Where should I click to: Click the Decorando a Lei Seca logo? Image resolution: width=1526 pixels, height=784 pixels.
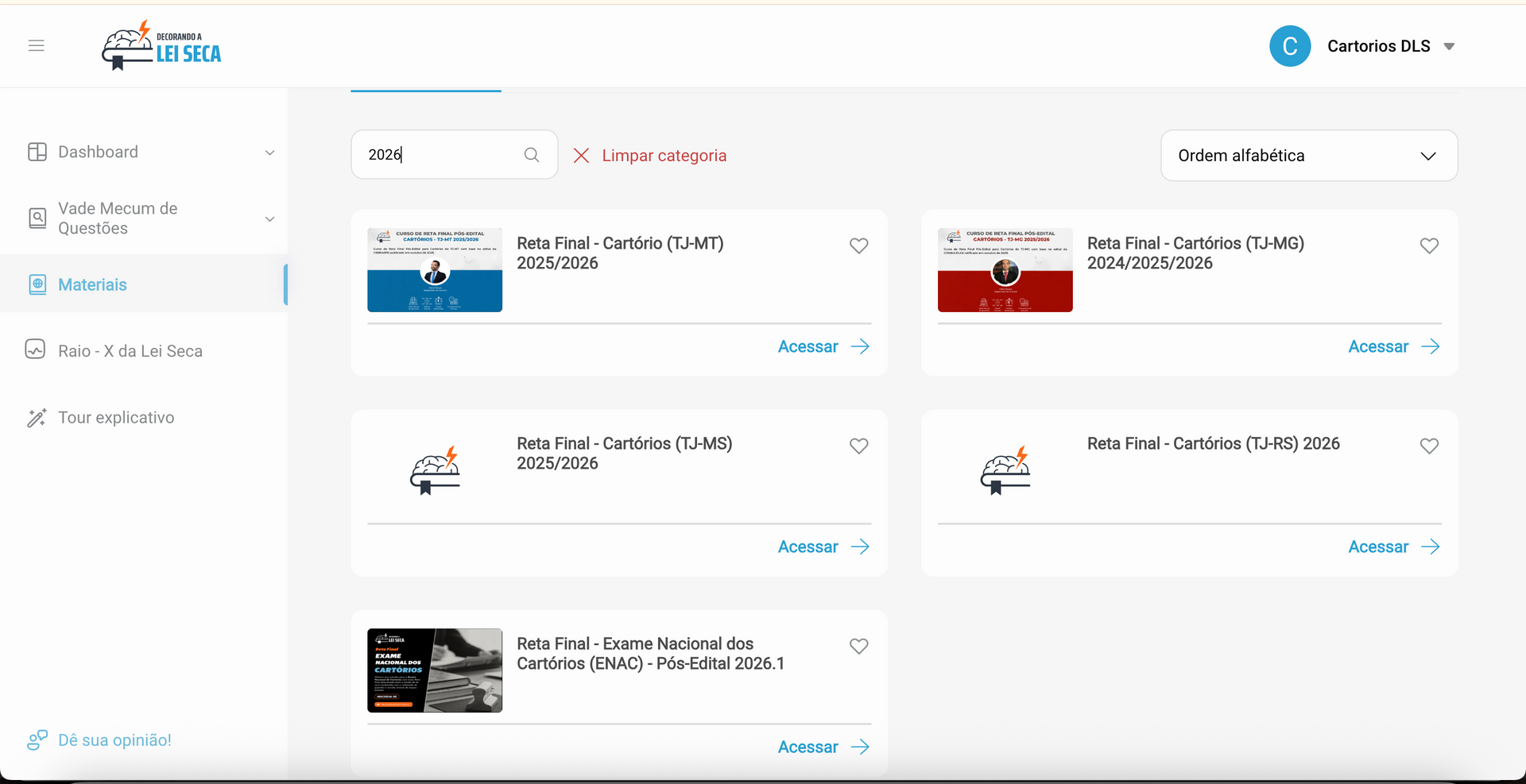click(161, 46)
